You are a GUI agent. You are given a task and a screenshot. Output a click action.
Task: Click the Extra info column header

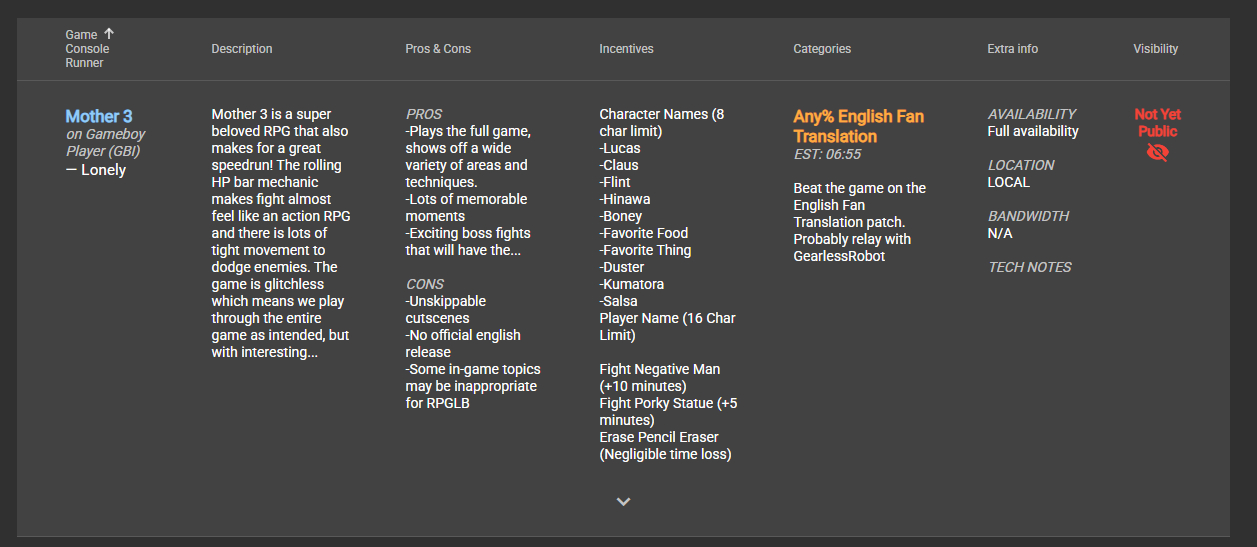point(1012,49)
